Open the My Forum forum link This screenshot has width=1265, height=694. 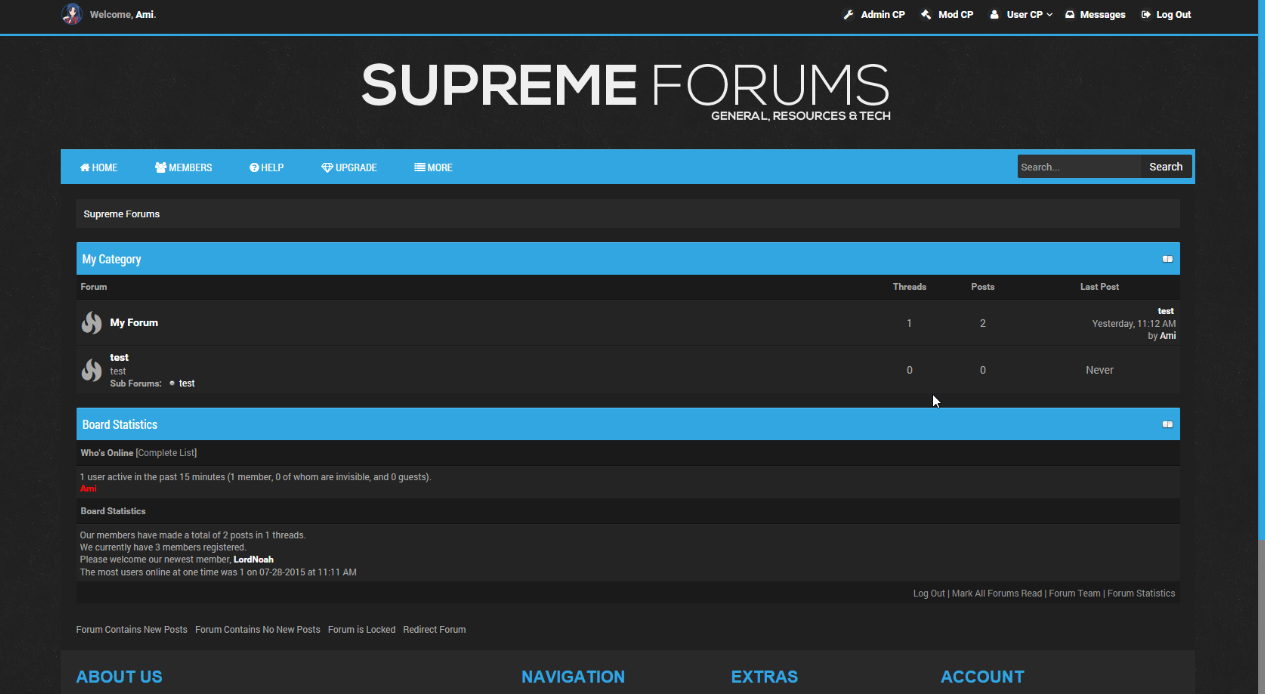click(x=134, y=323)
